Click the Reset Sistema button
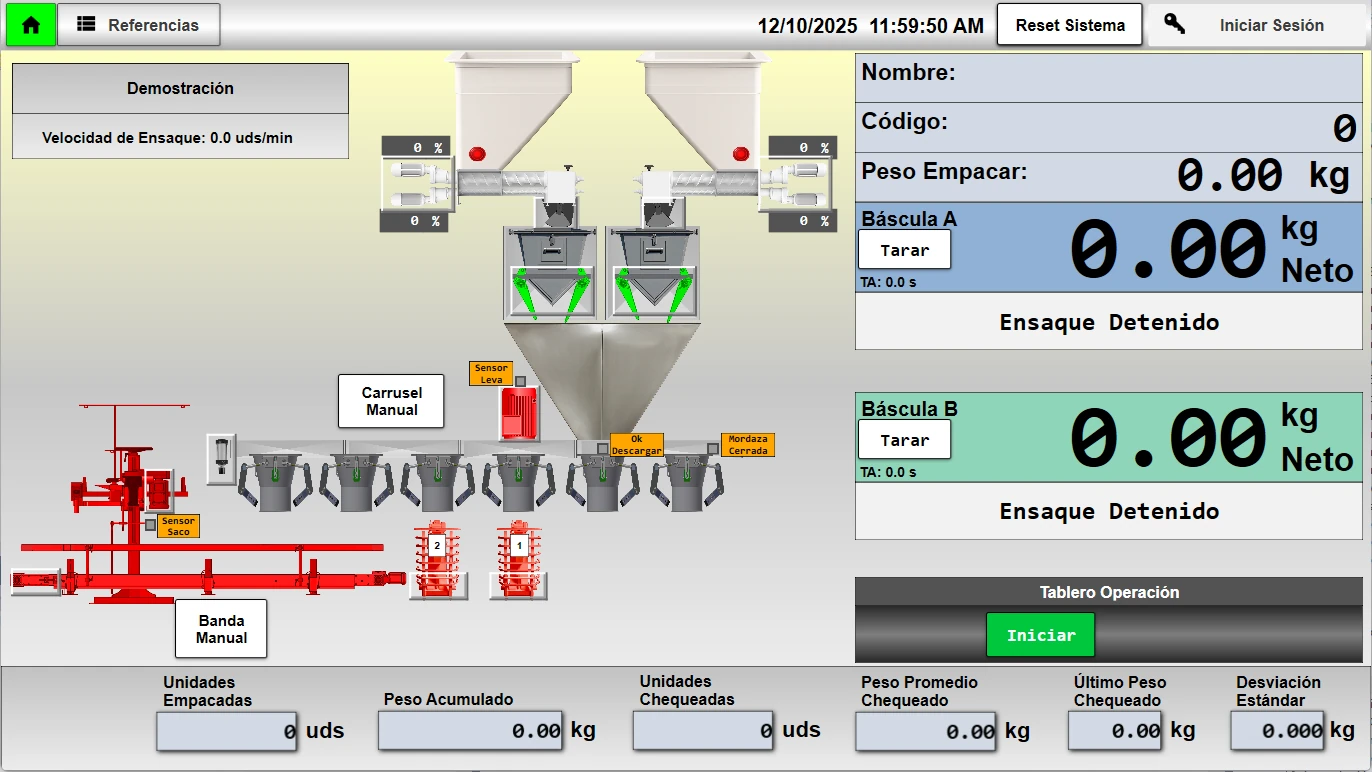The image size is (1372, 772). 1069,25
